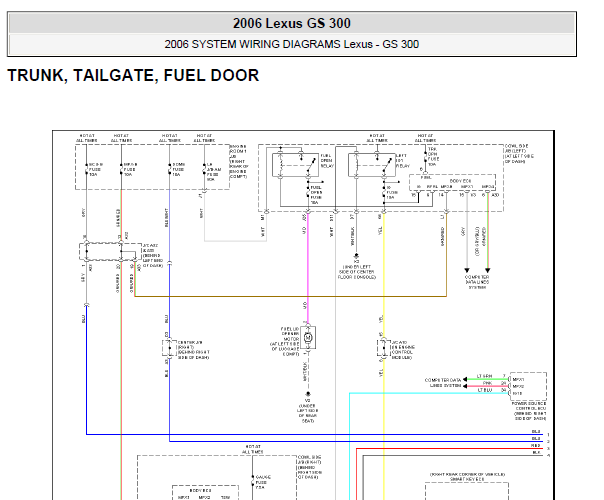Click the V3 ground point under rear seat
The height and width of the screenshot is (500, 604).
pos(308,394)
